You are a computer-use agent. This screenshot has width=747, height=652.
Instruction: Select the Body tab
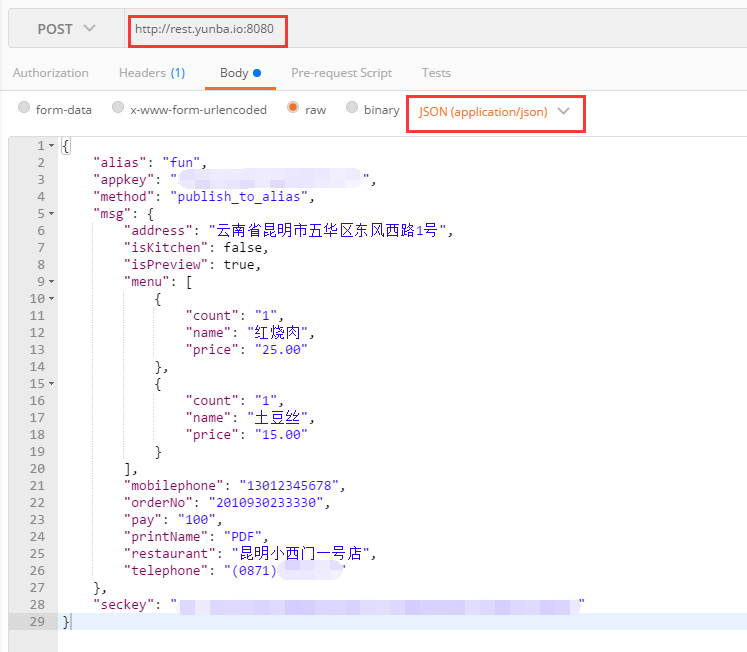pos(240,73)
